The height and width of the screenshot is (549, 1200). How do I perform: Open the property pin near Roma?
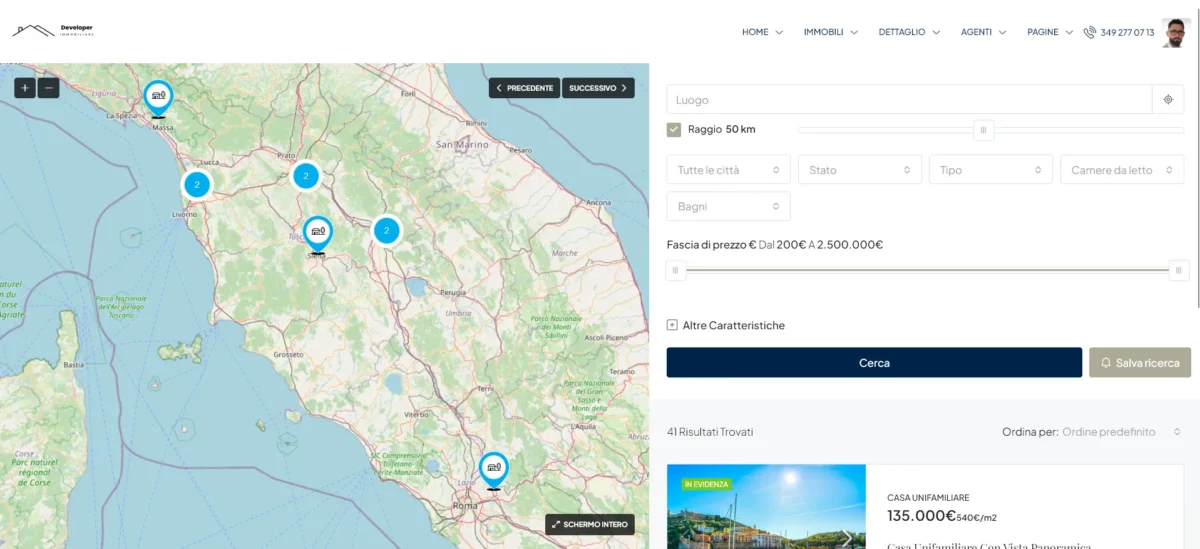(493, 470)
